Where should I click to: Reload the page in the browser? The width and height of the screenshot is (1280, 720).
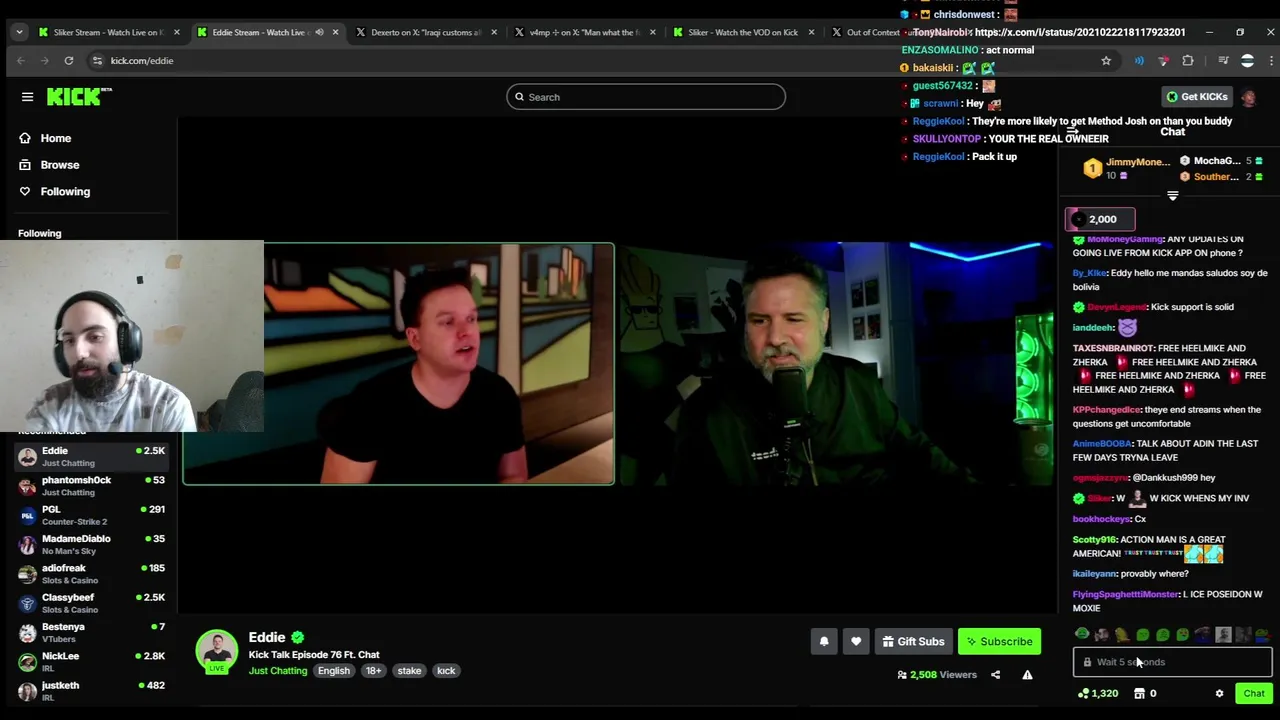69,61
